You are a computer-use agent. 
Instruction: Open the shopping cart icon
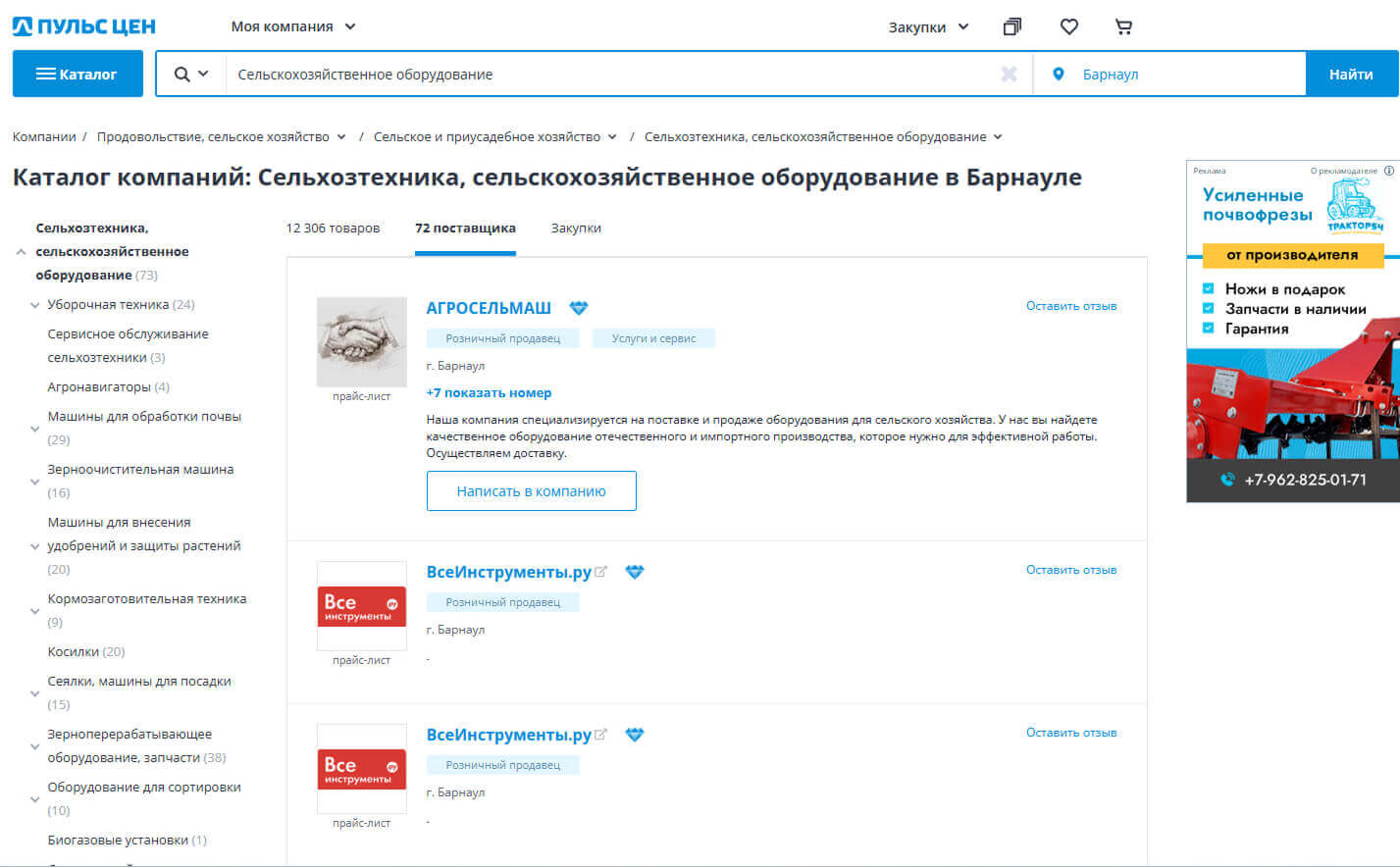pyautogui.click(x=1124, y=26)
